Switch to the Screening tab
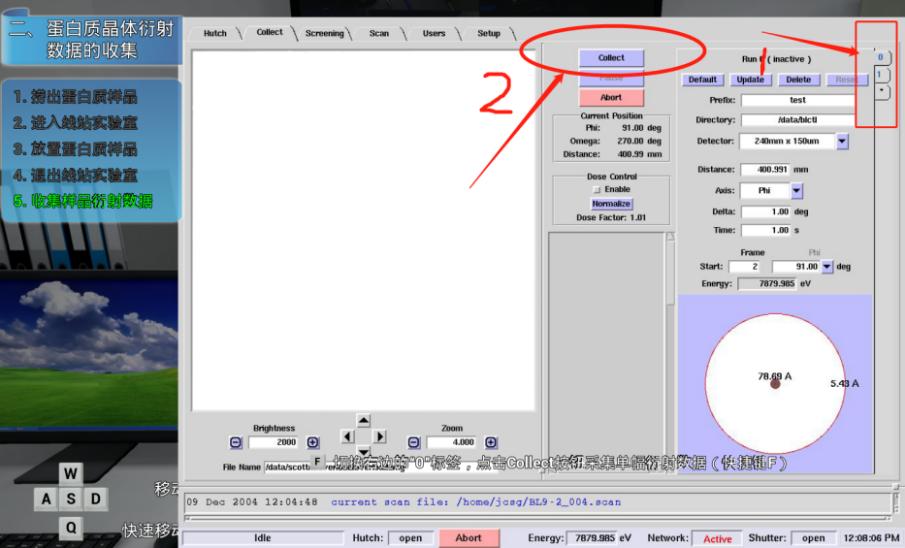 324,33
